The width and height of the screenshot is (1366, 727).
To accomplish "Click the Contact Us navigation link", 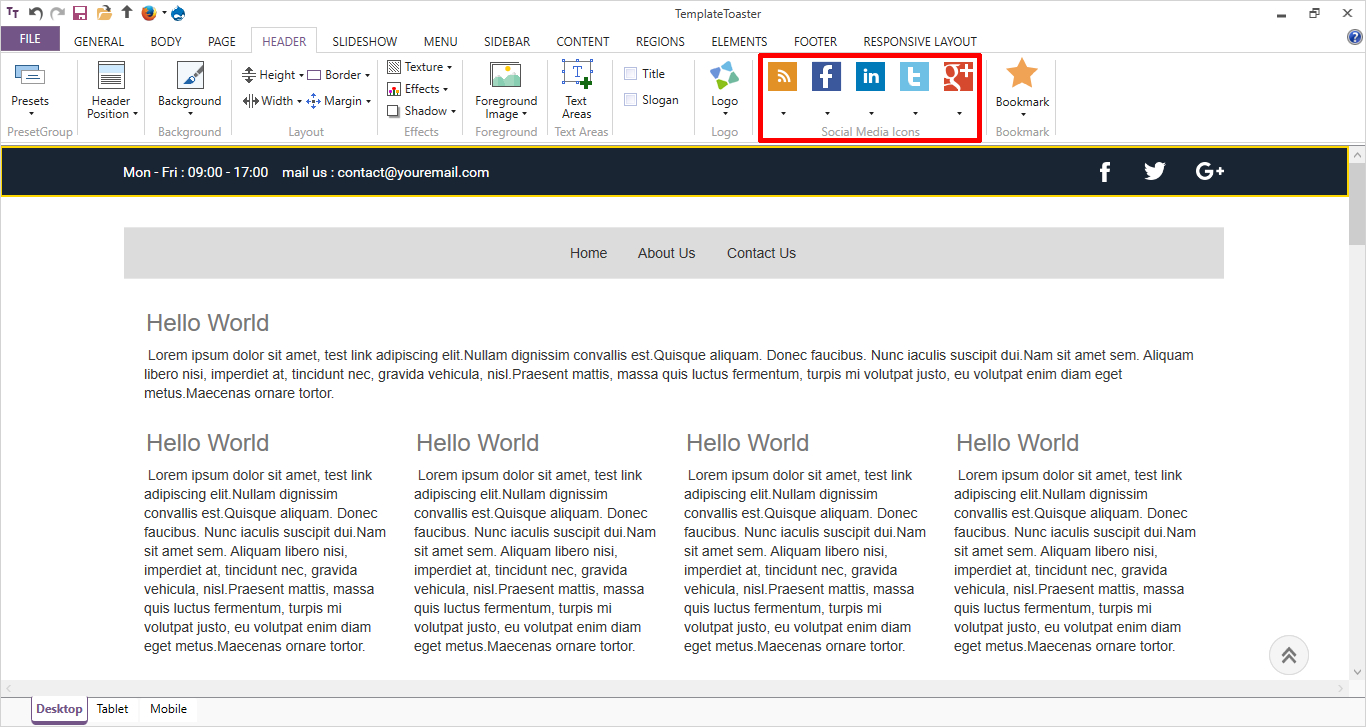I will (x=761, y=253).
